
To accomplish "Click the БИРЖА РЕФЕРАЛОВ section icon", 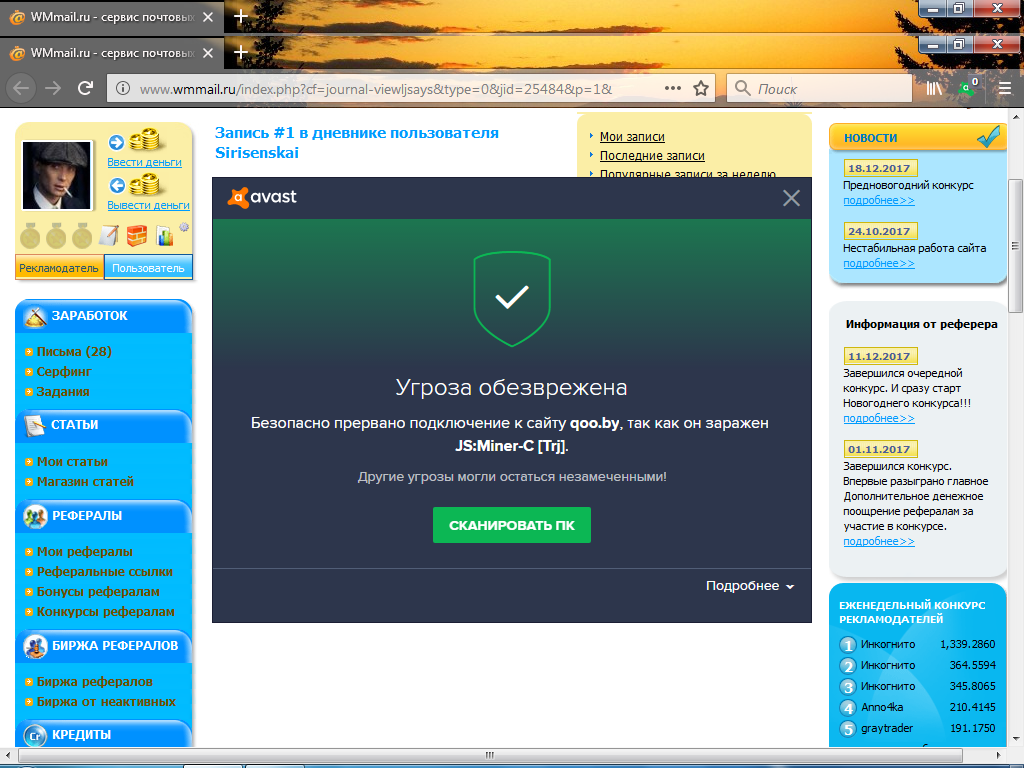I will coord(35,646).
